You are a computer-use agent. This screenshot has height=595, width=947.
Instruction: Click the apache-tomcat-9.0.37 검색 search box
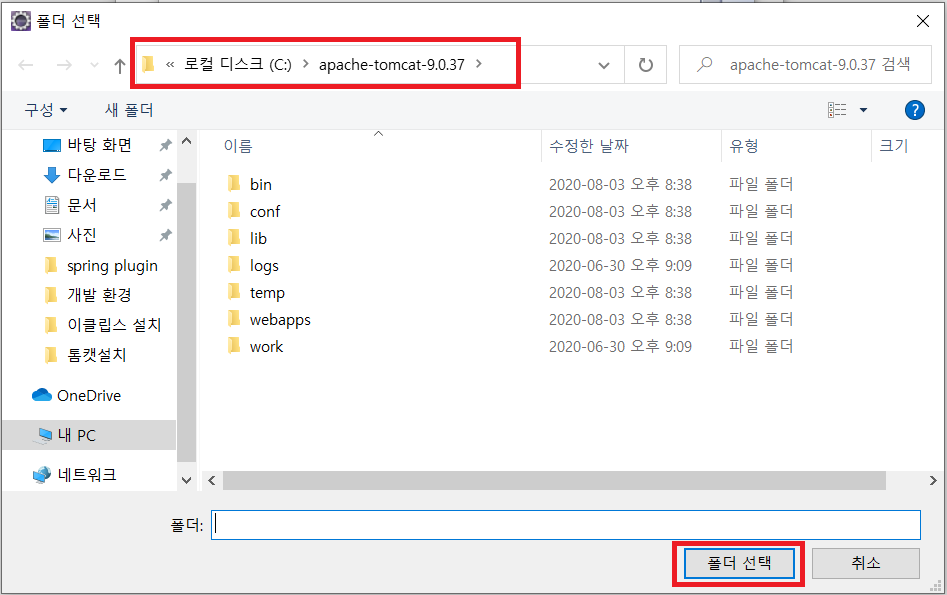[x=805, y=65]
